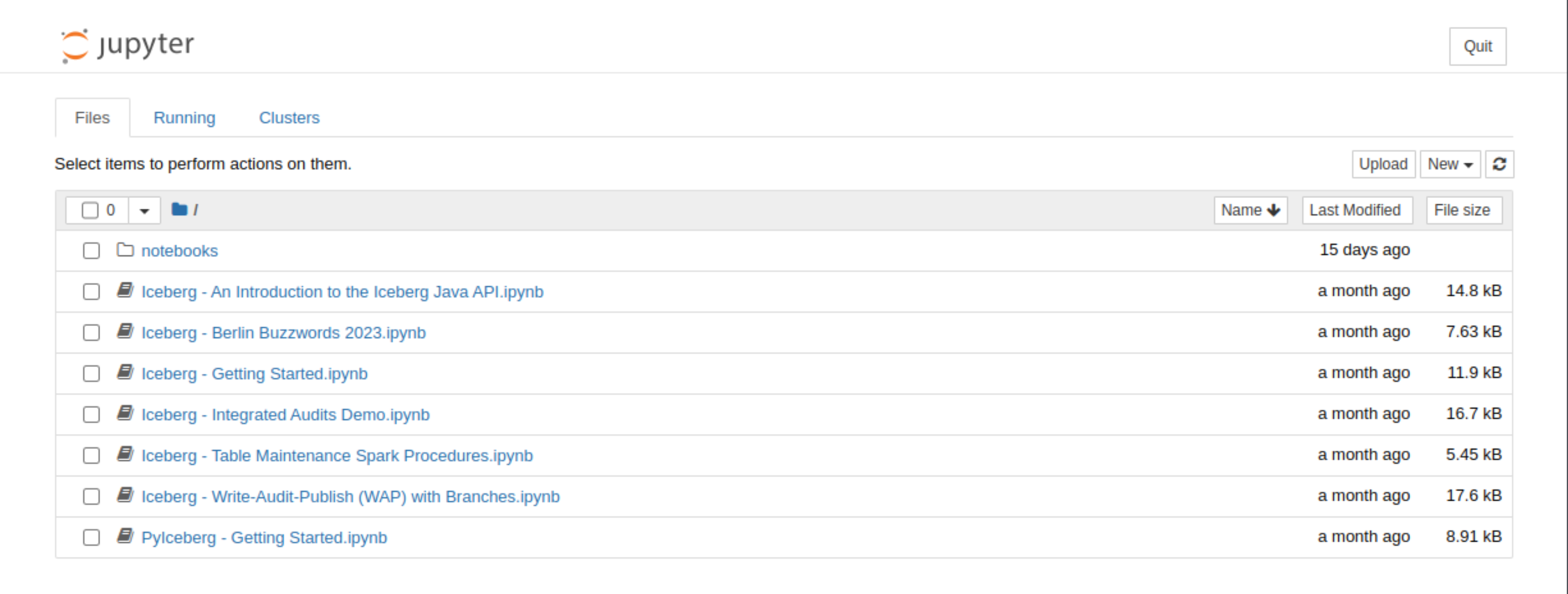Select checkbox for PyIceberg - Getting Started.ipynb

click(92, 537)
